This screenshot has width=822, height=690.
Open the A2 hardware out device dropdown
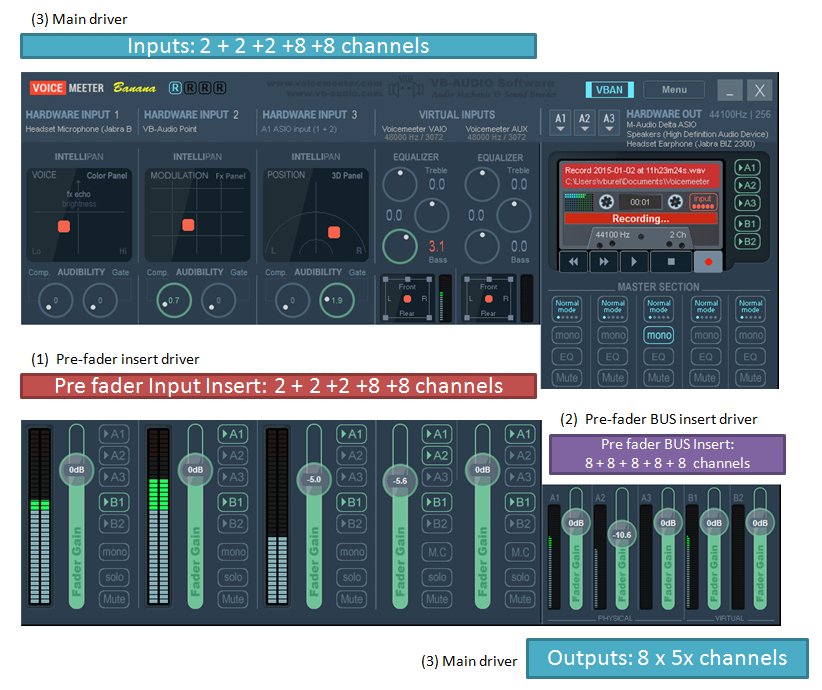(585, 123)
